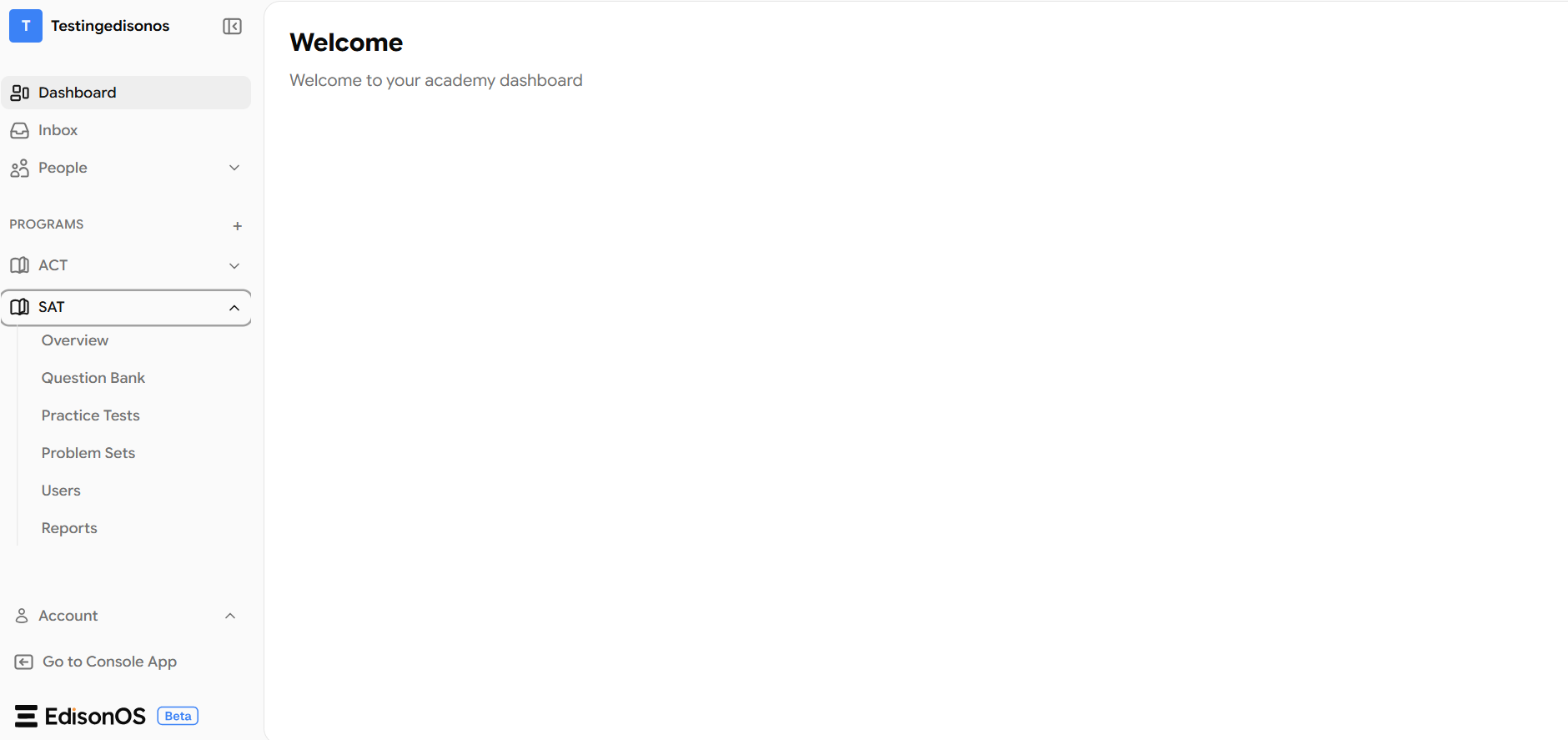Open the SAT Question Bank
Viewport: 1568px width, 740px height.
[x=93, y=378]
